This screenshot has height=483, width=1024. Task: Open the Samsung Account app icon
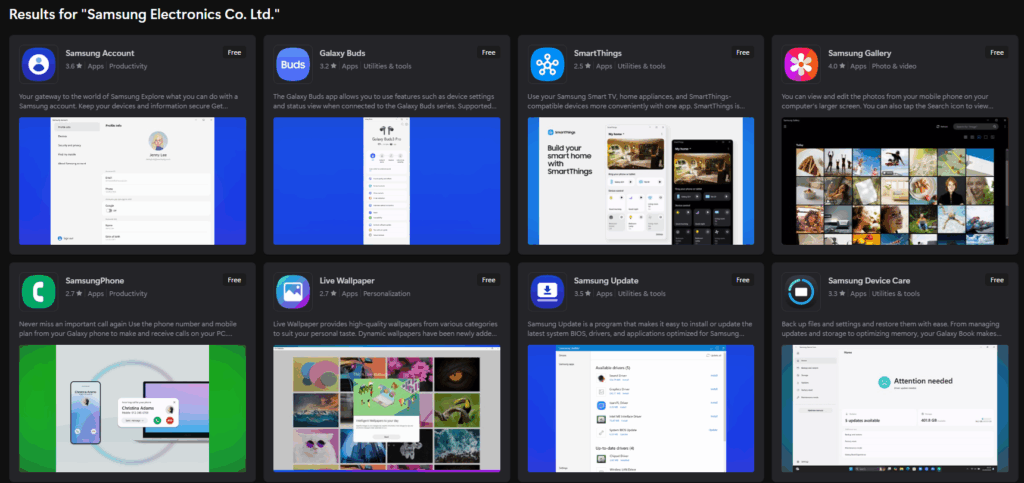pyautogui.click(x=39, y=63)
